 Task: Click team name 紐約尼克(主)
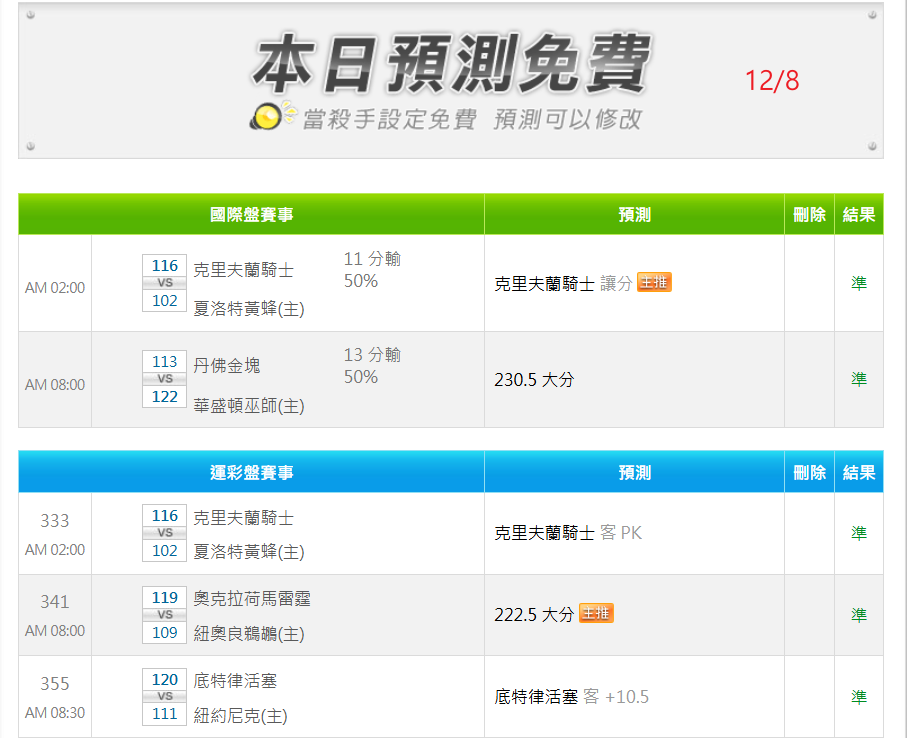pyautogui.click(x=241, y=715)
